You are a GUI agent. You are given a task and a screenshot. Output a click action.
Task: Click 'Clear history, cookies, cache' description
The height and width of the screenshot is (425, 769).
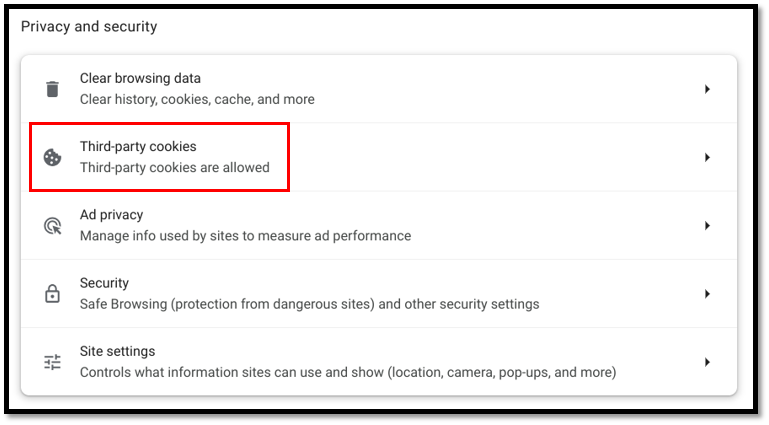(x=197, y=100)
